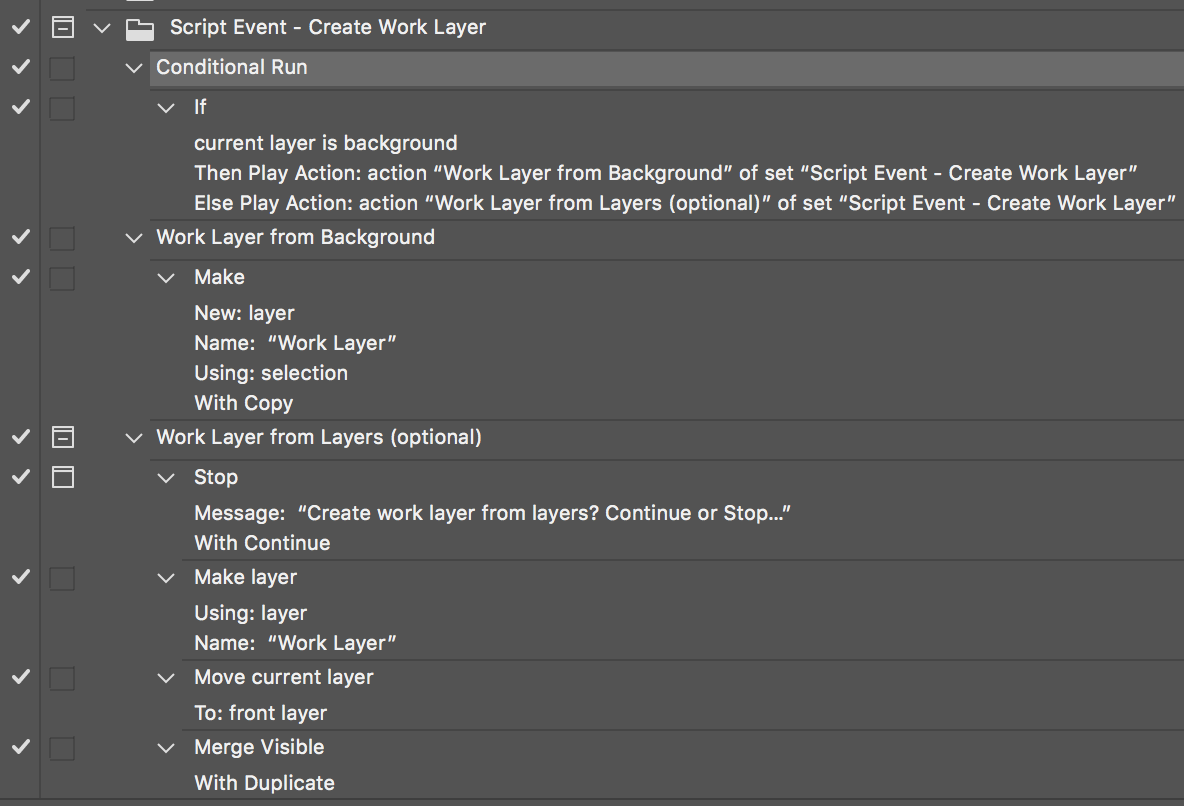1184x806 pixels.
Task: Uncheck the Script Event set checkmark
Action: pos(20,28)
